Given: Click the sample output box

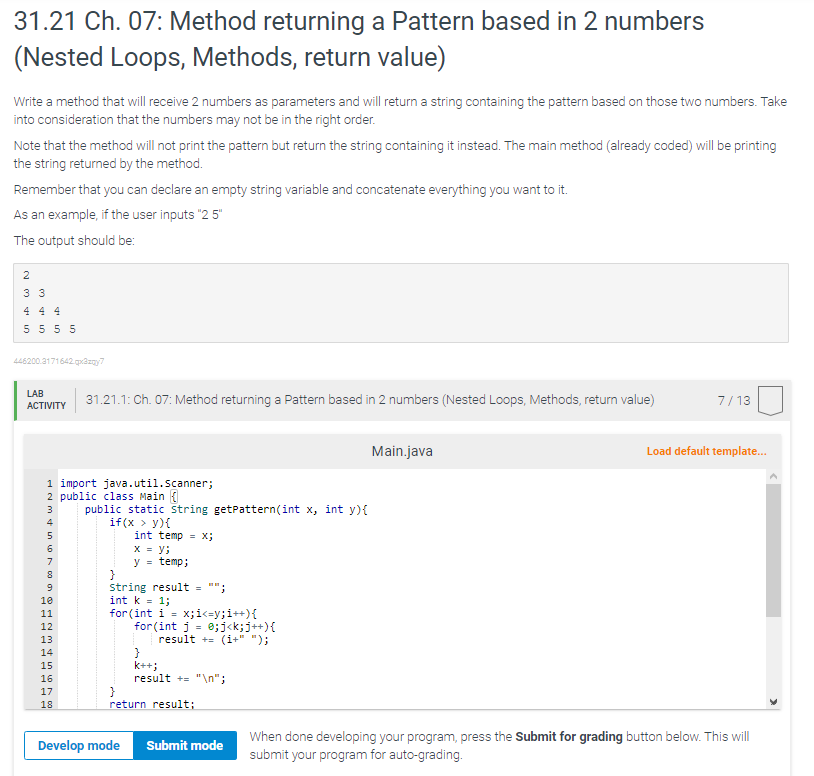Looking at the screenshot, I should (400, 300).
